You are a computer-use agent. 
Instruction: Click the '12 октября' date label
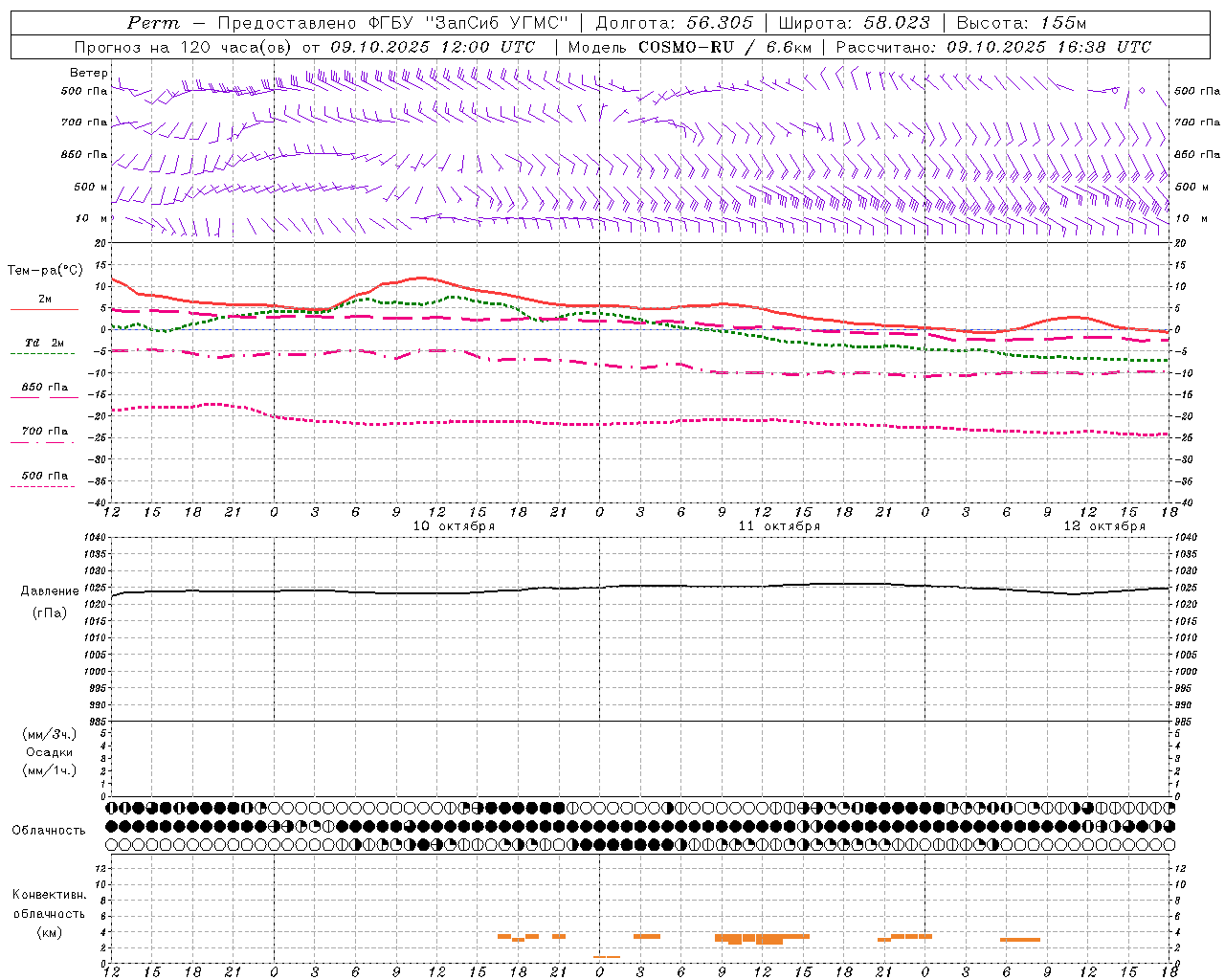1104,525
